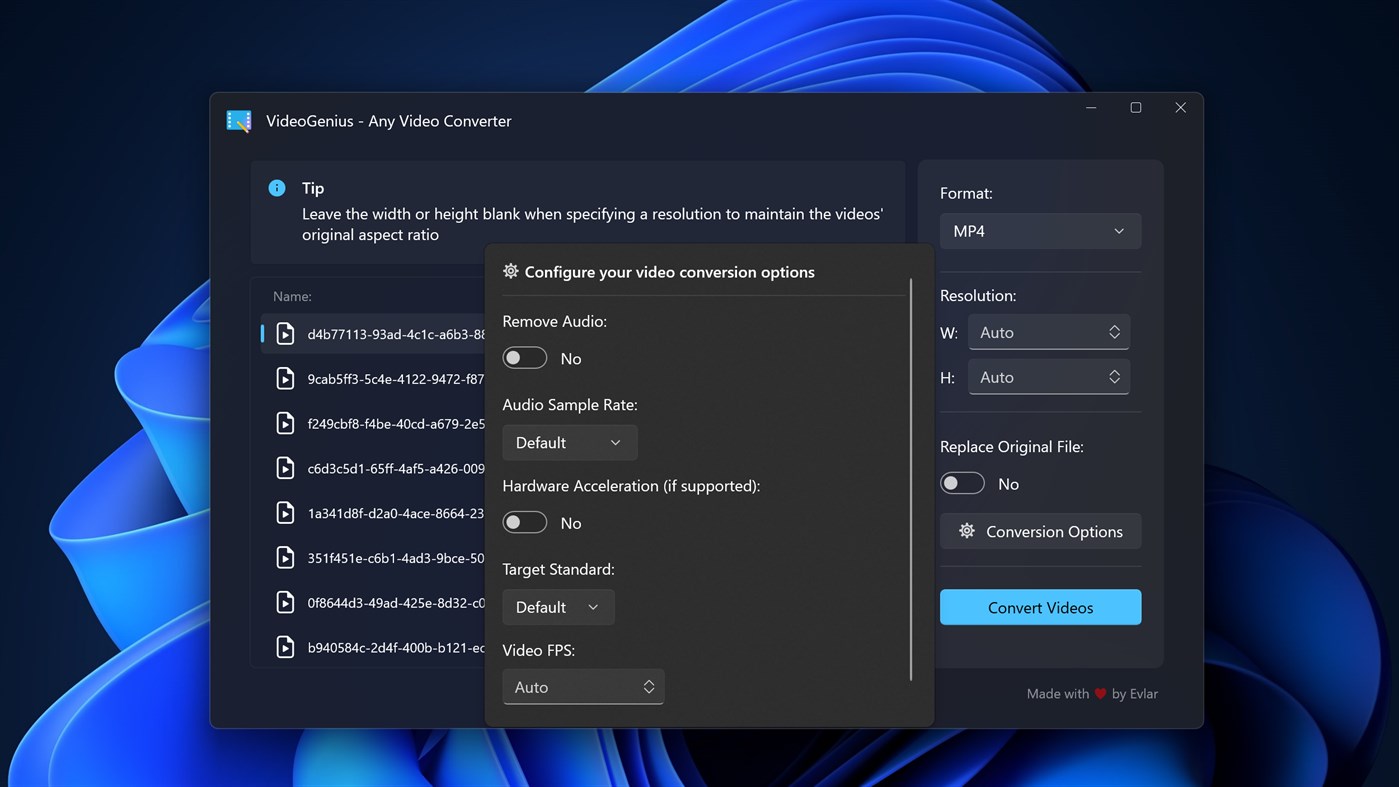Click the video file icon beside b940584c
Screen dimensions: 1399x787
pos(284,647)
